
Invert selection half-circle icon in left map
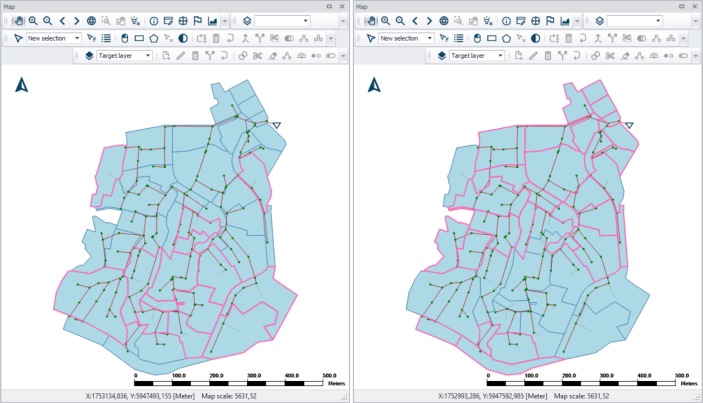[x=183, y=39]
